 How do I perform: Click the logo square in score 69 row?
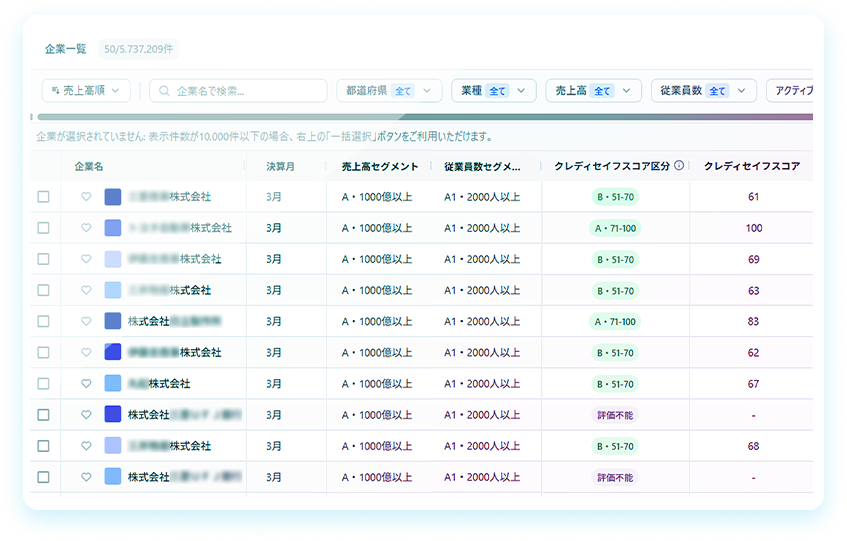coord(112,259)
